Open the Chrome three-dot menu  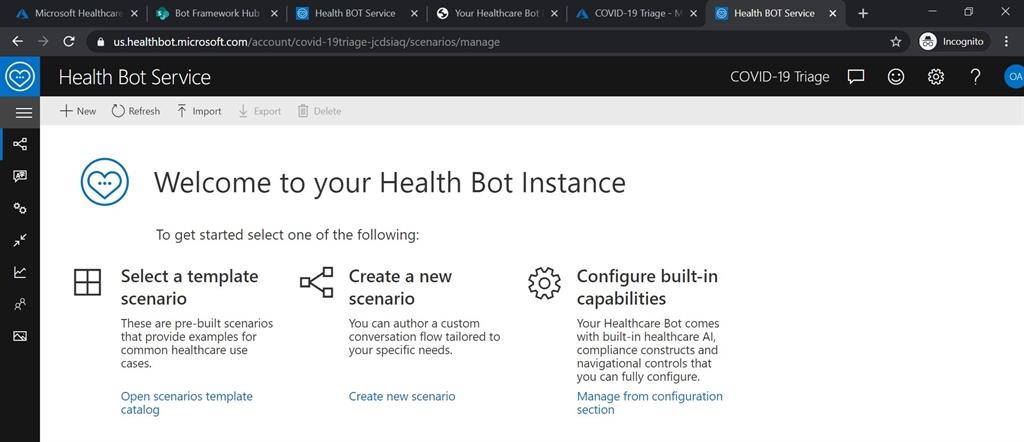point(1006,41)
